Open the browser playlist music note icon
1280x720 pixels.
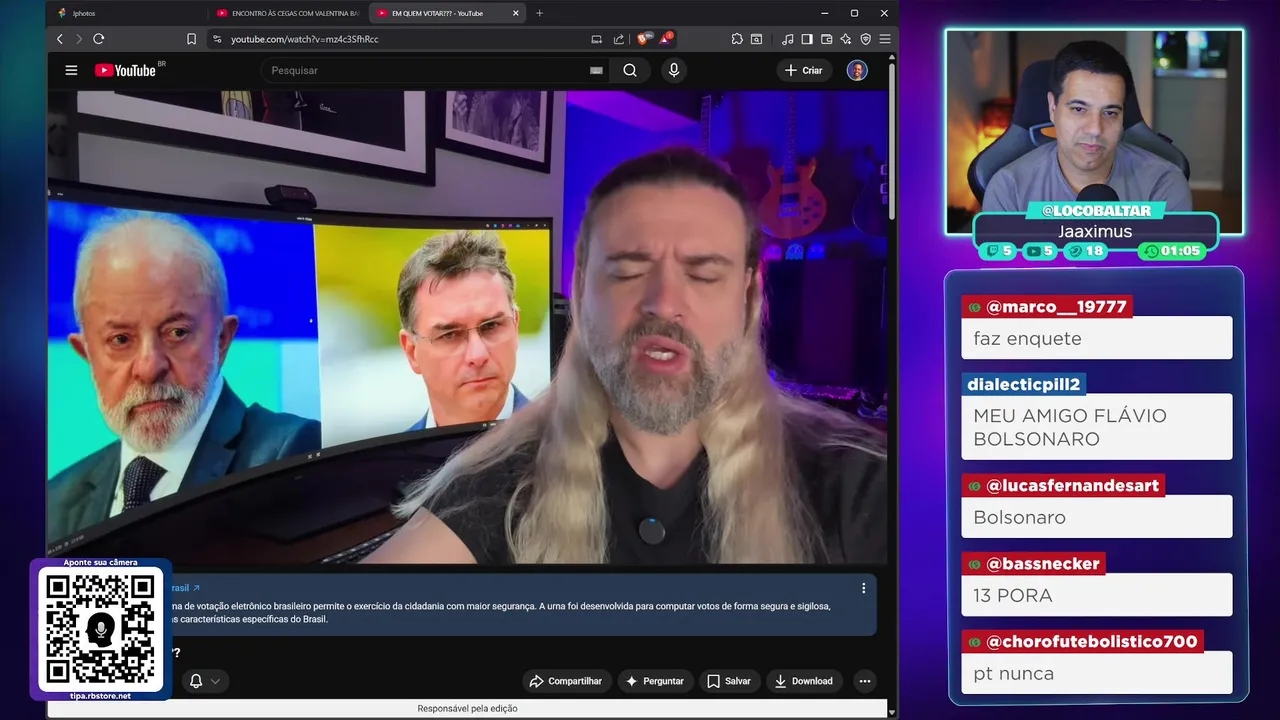(x=788, y=39)
